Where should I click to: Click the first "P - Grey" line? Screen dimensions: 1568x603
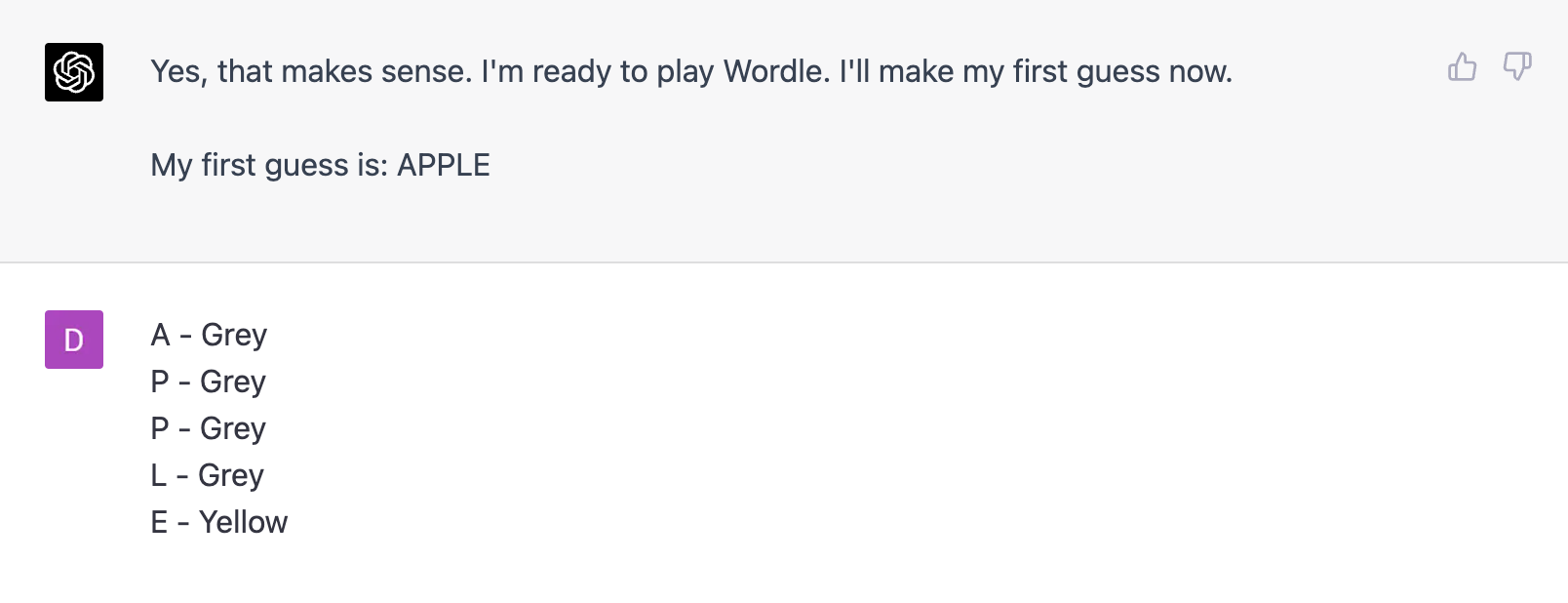click(208, 382)
